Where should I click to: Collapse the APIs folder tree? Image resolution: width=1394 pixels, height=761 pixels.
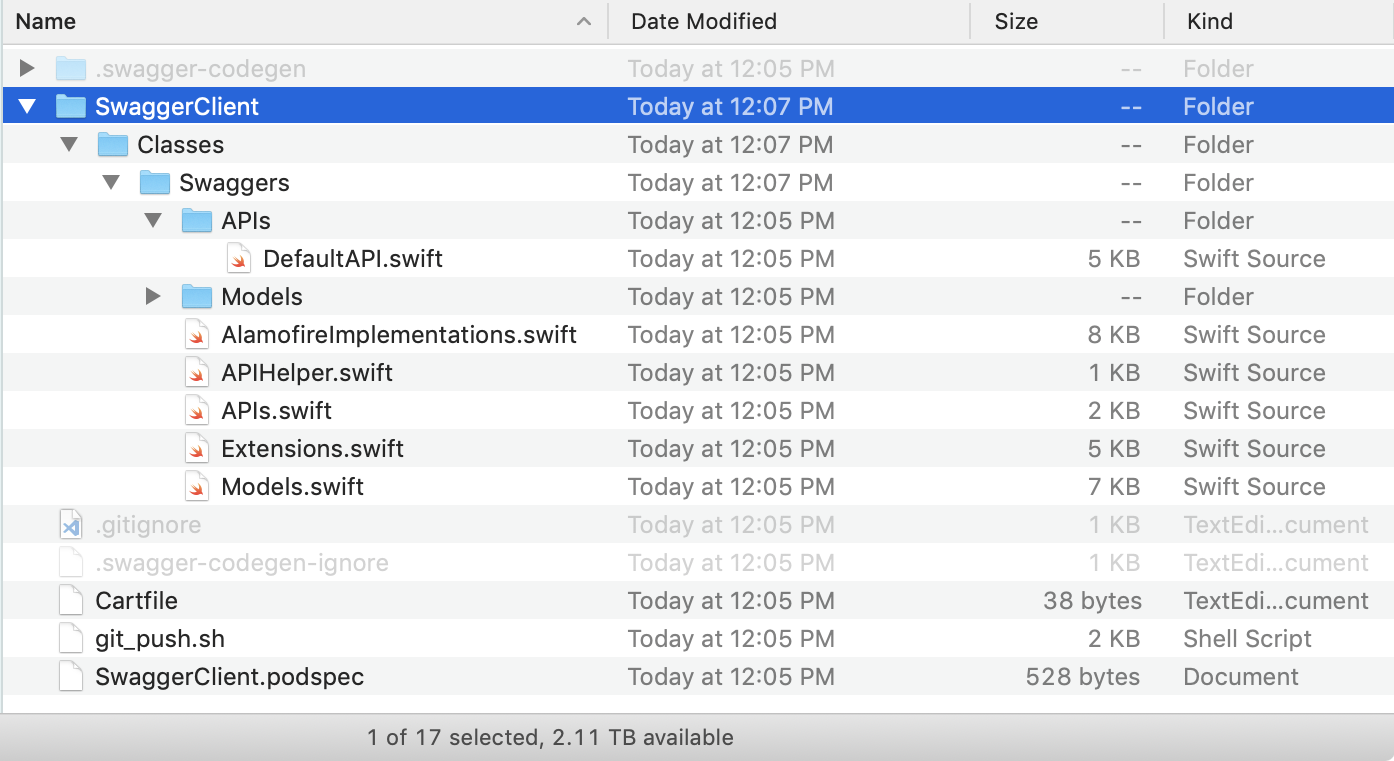(x=153, y=220)
